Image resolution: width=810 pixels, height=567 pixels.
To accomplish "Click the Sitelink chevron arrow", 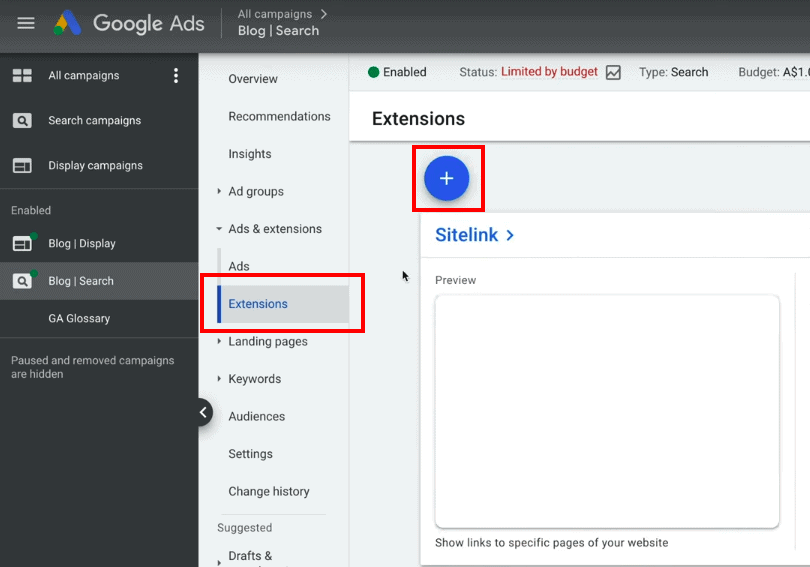I will coord(510,235).
